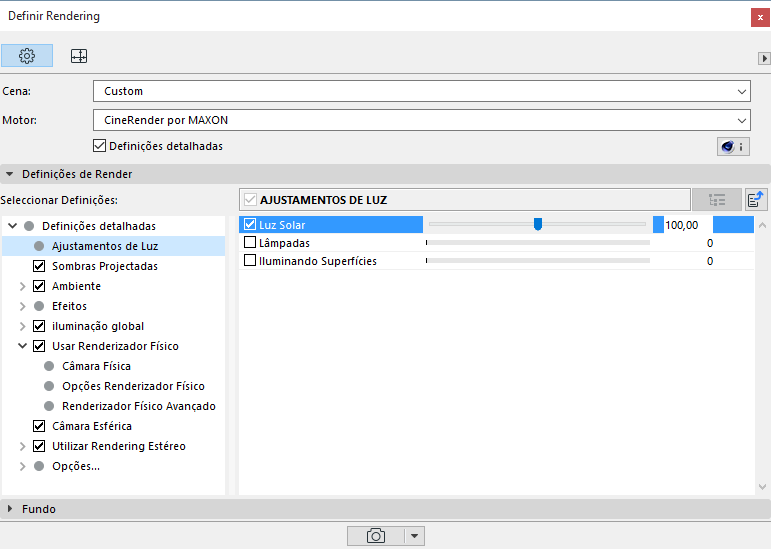Switch to the size settings tab icon
Viewport: 771px width, 549px height.
79,56
